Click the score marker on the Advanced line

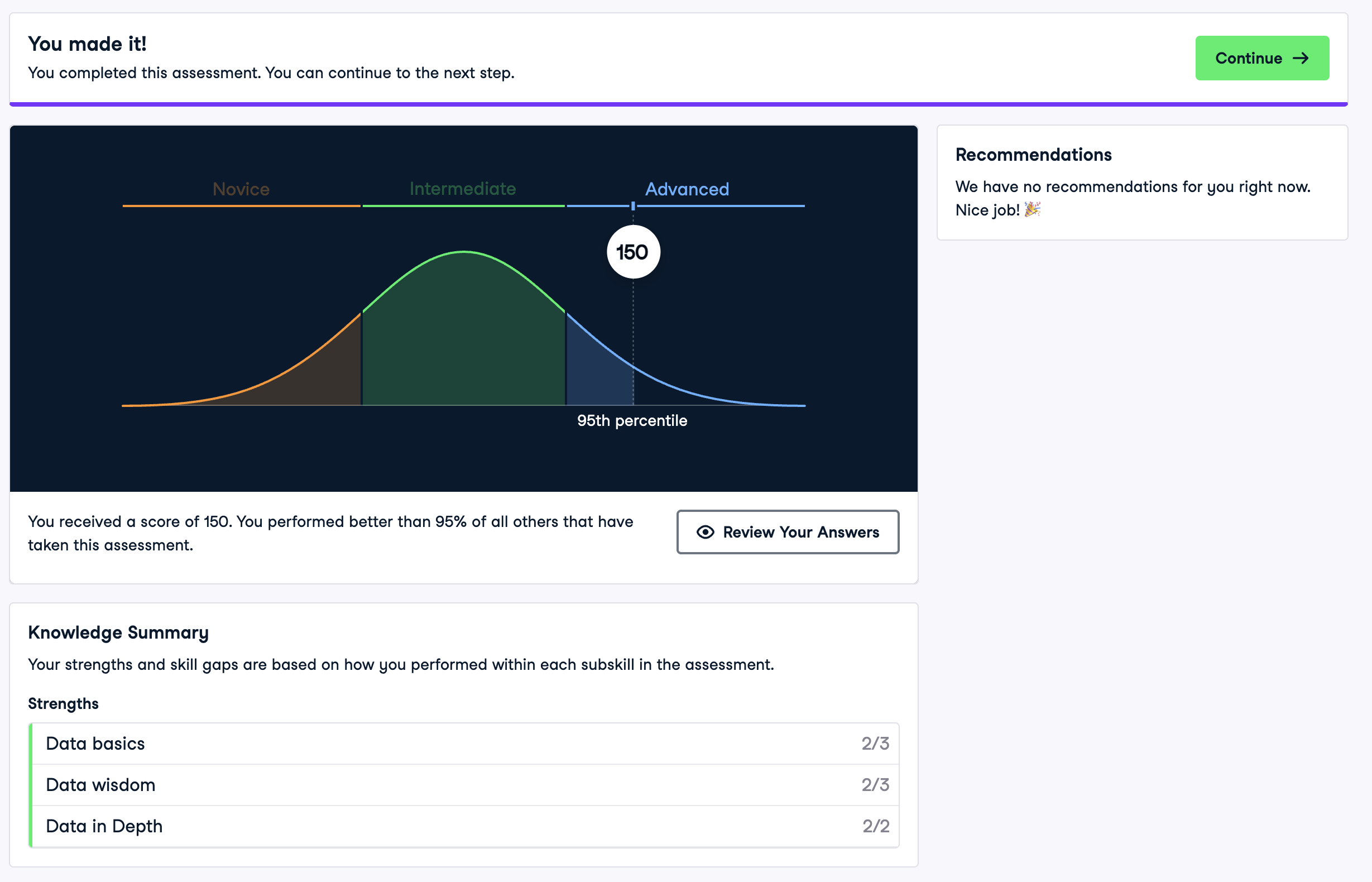click(633, 205)
